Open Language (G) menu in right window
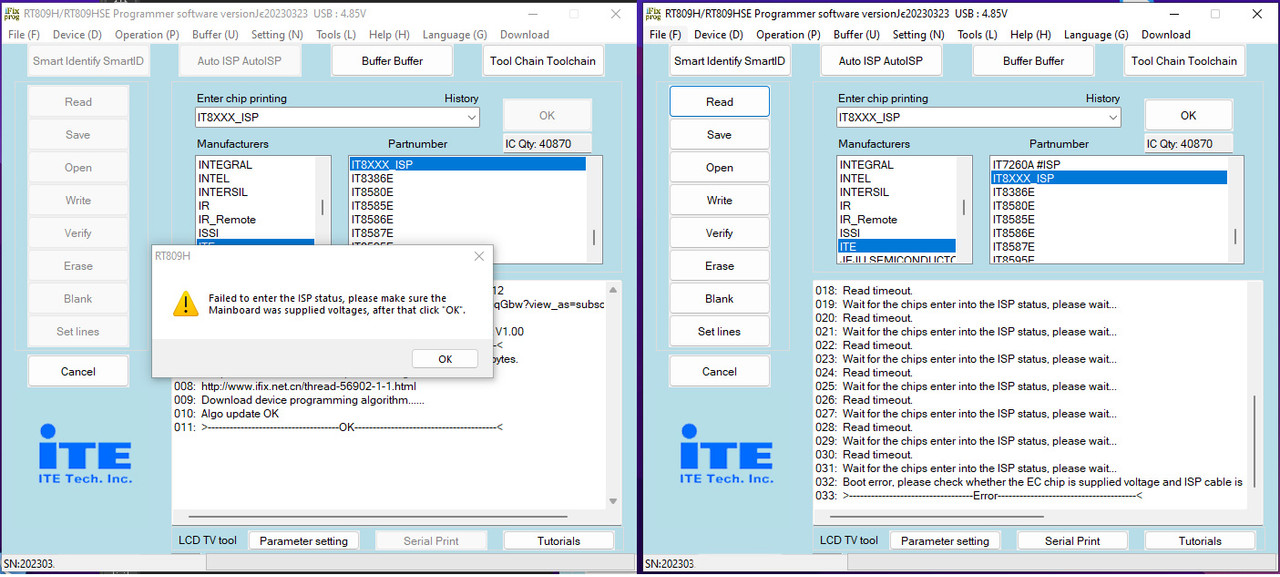 tap(1096, 34)
